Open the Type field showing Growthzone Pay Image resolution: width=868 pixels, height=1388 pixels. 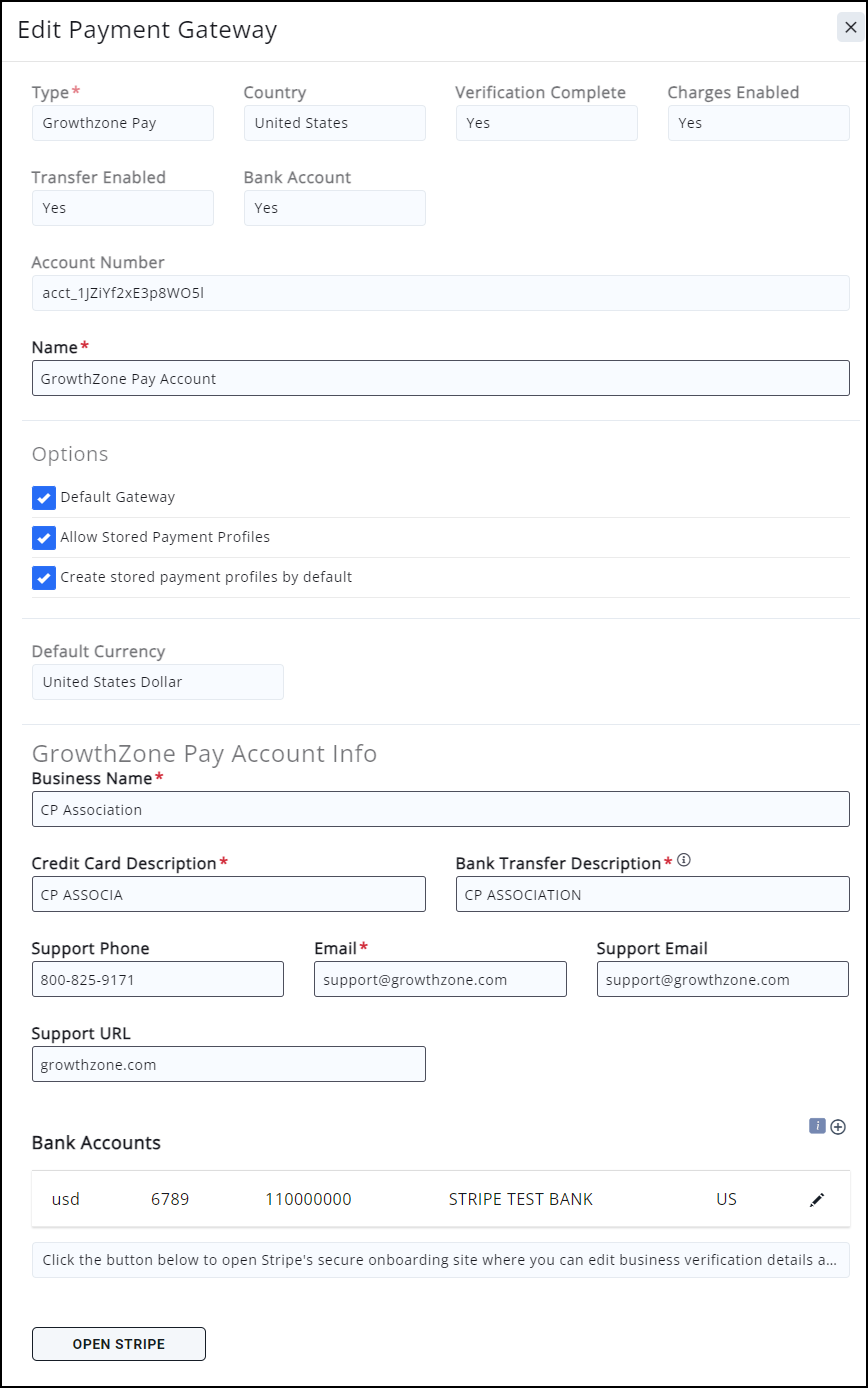pyautogui.click(x=123, y=123)
